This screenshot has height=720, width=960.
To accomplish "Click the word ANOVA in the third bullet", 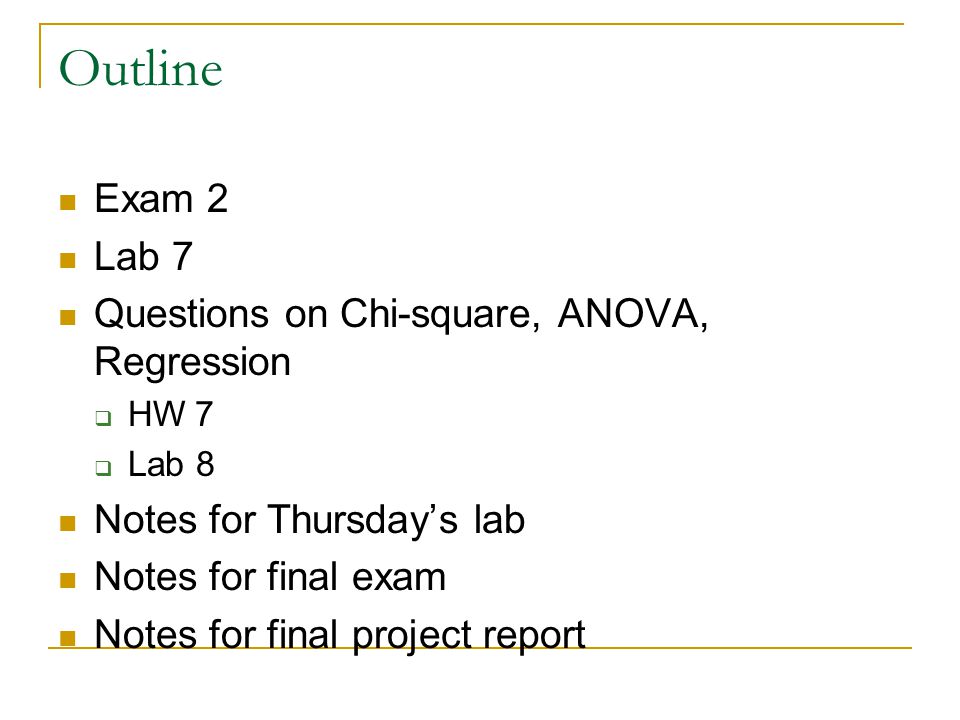I will (633, 313).
